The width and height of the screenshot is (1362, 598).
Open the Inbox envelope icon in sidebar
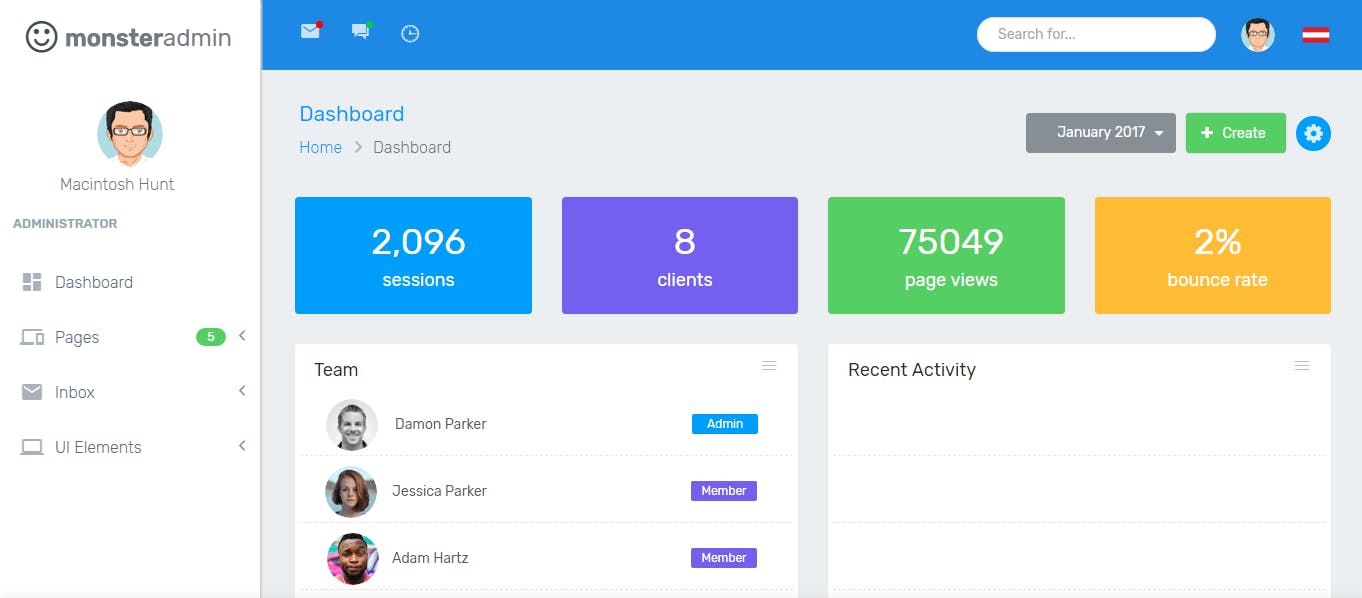[x=31, y=391]
